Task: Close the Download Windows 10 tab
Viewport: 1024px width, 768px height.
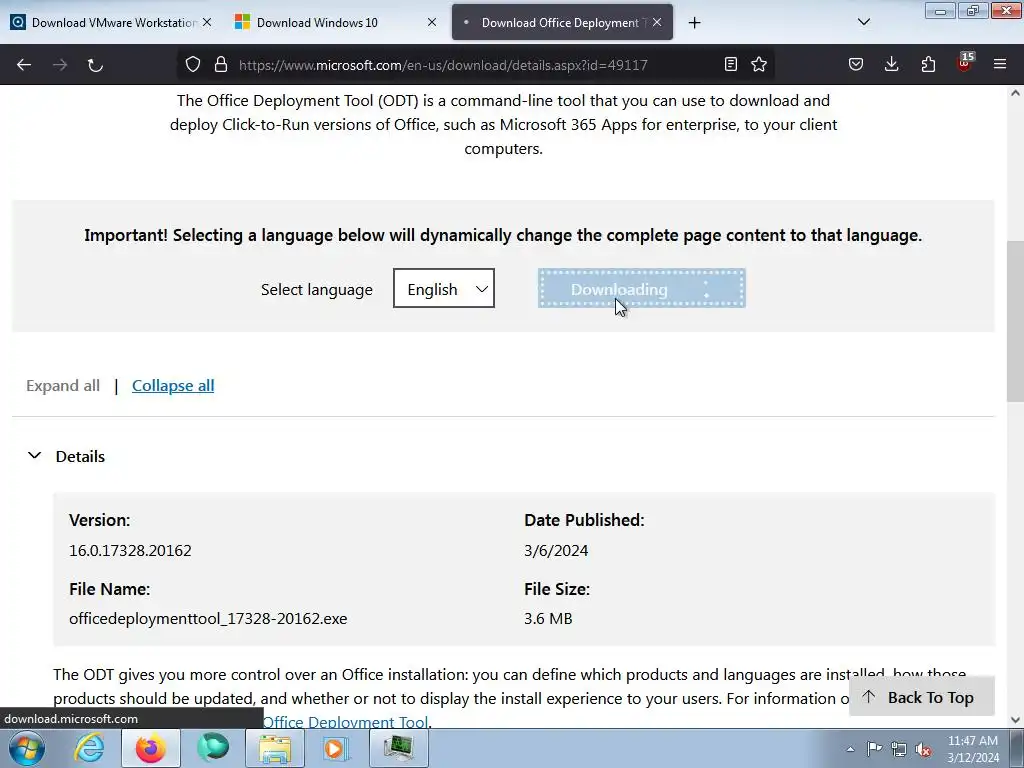Action: [432, 22]
